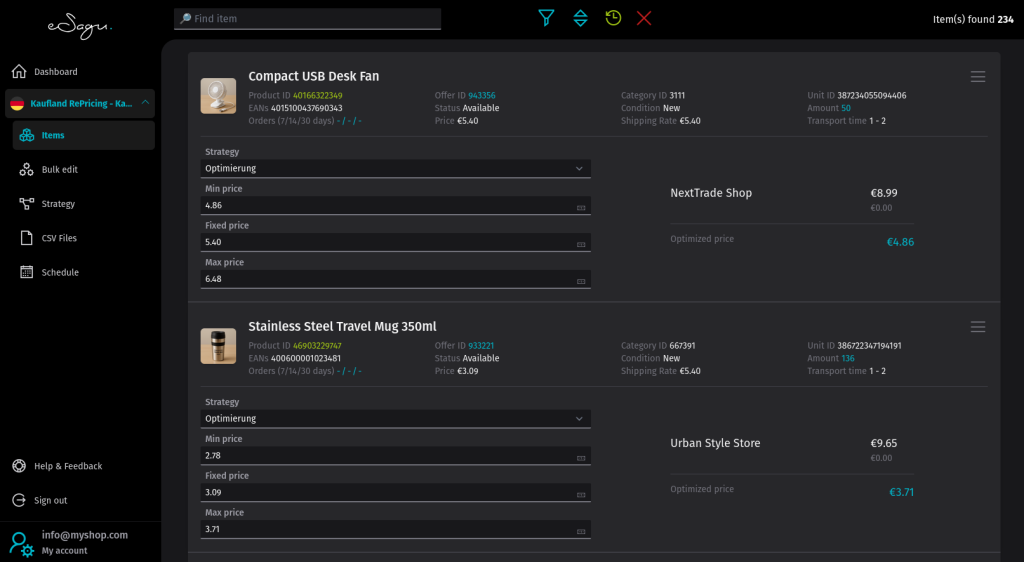Click the red X clear icon
Image resolution: width=1024 pixels, height=562 pixels.
coord(644,18)
